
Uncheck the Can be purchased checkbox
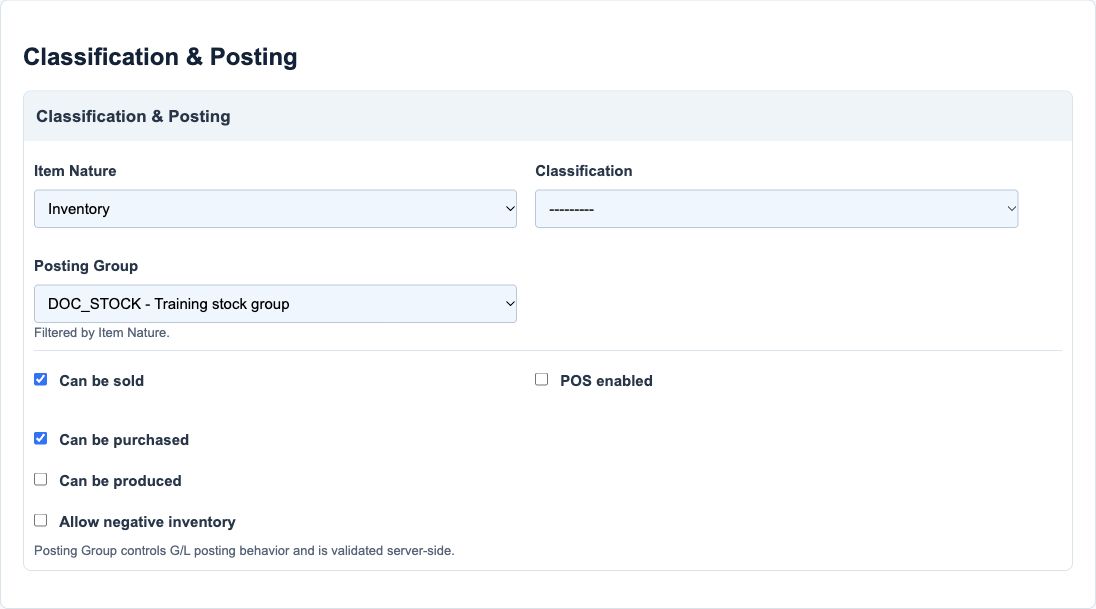[x=41, y=438]
